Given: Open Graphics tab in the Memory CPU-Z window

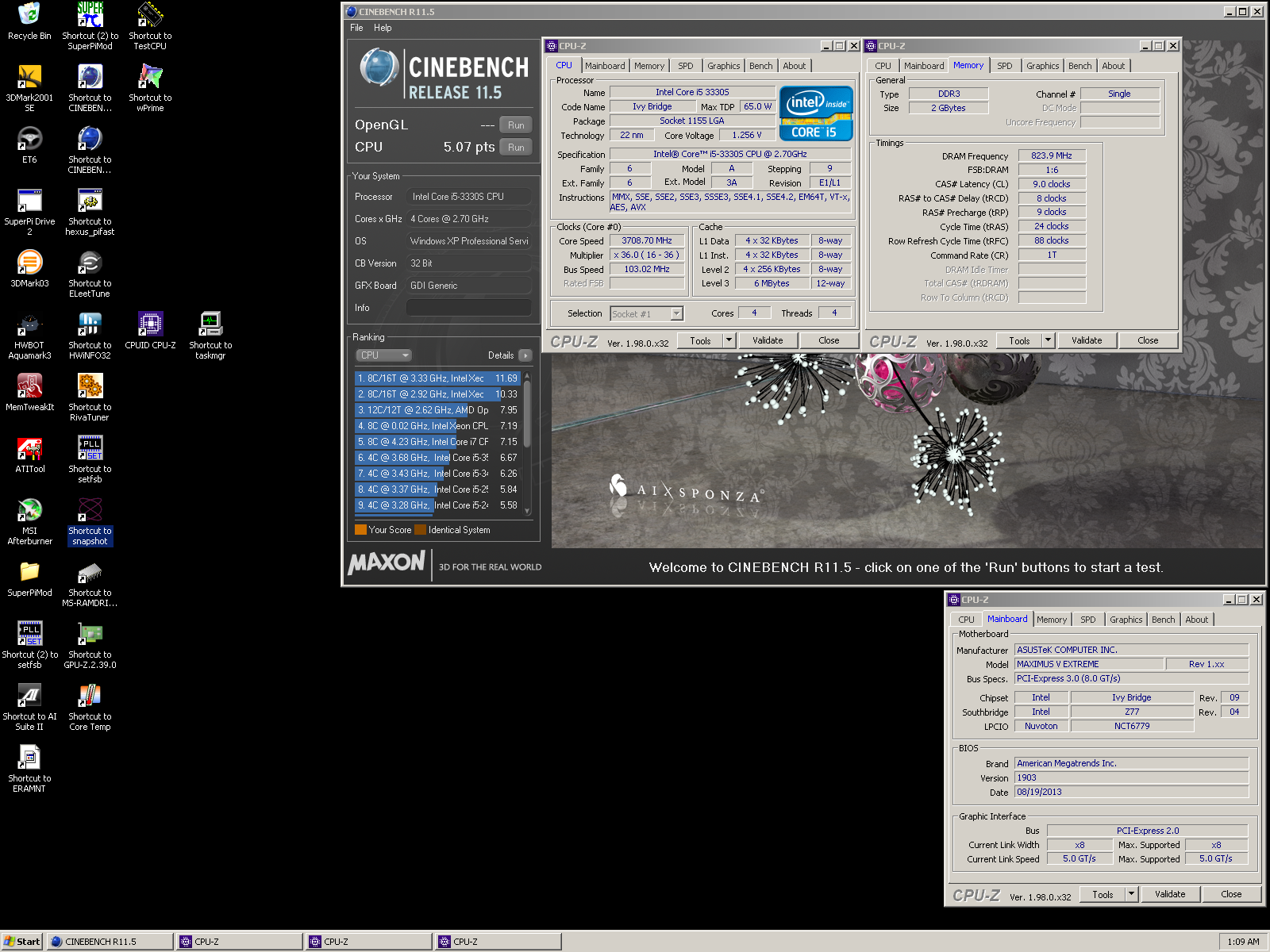Looking at the screenshot, I should (x=1042, y=66).
